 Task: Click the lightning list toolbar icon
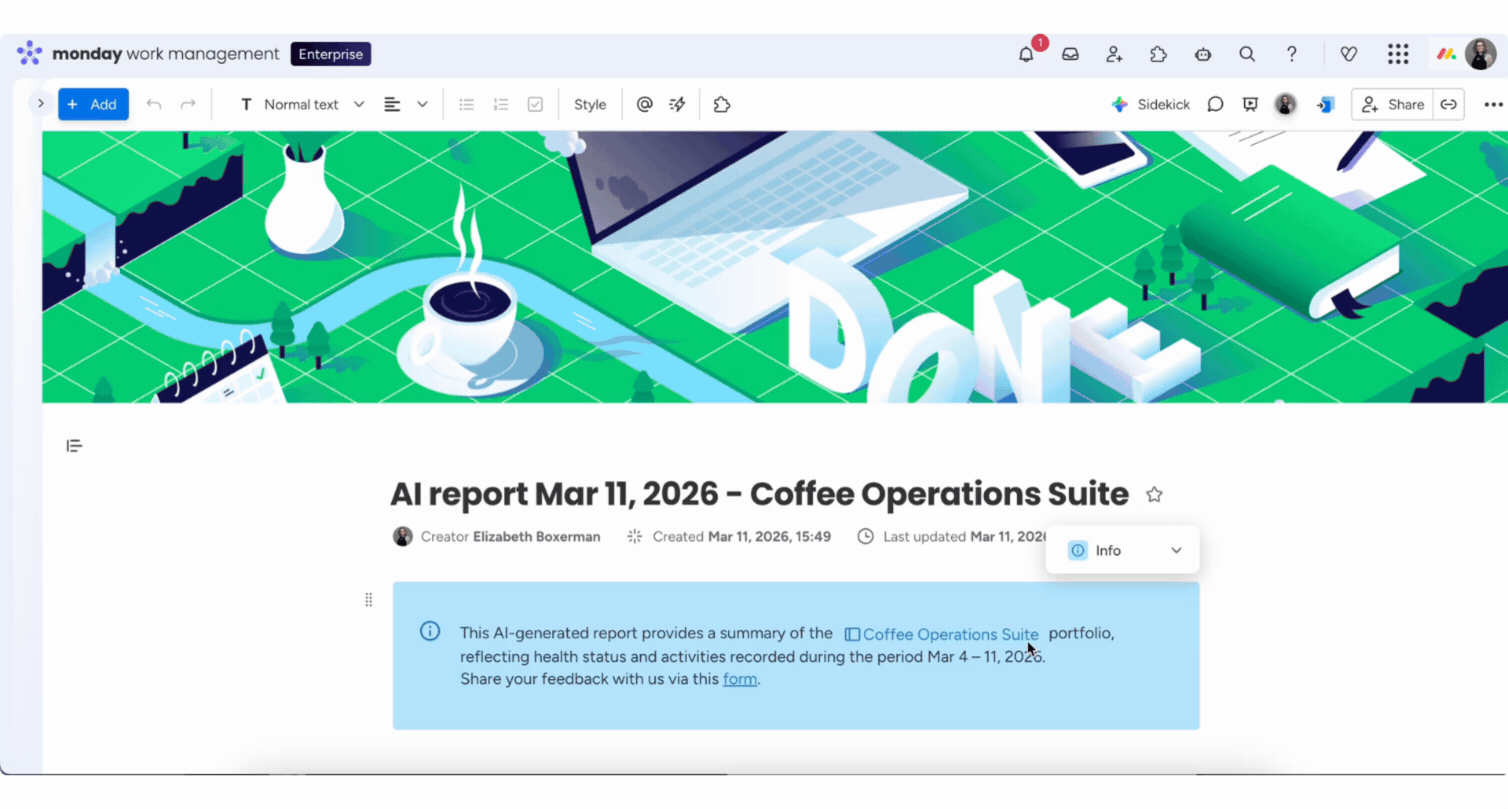point(677,104)
